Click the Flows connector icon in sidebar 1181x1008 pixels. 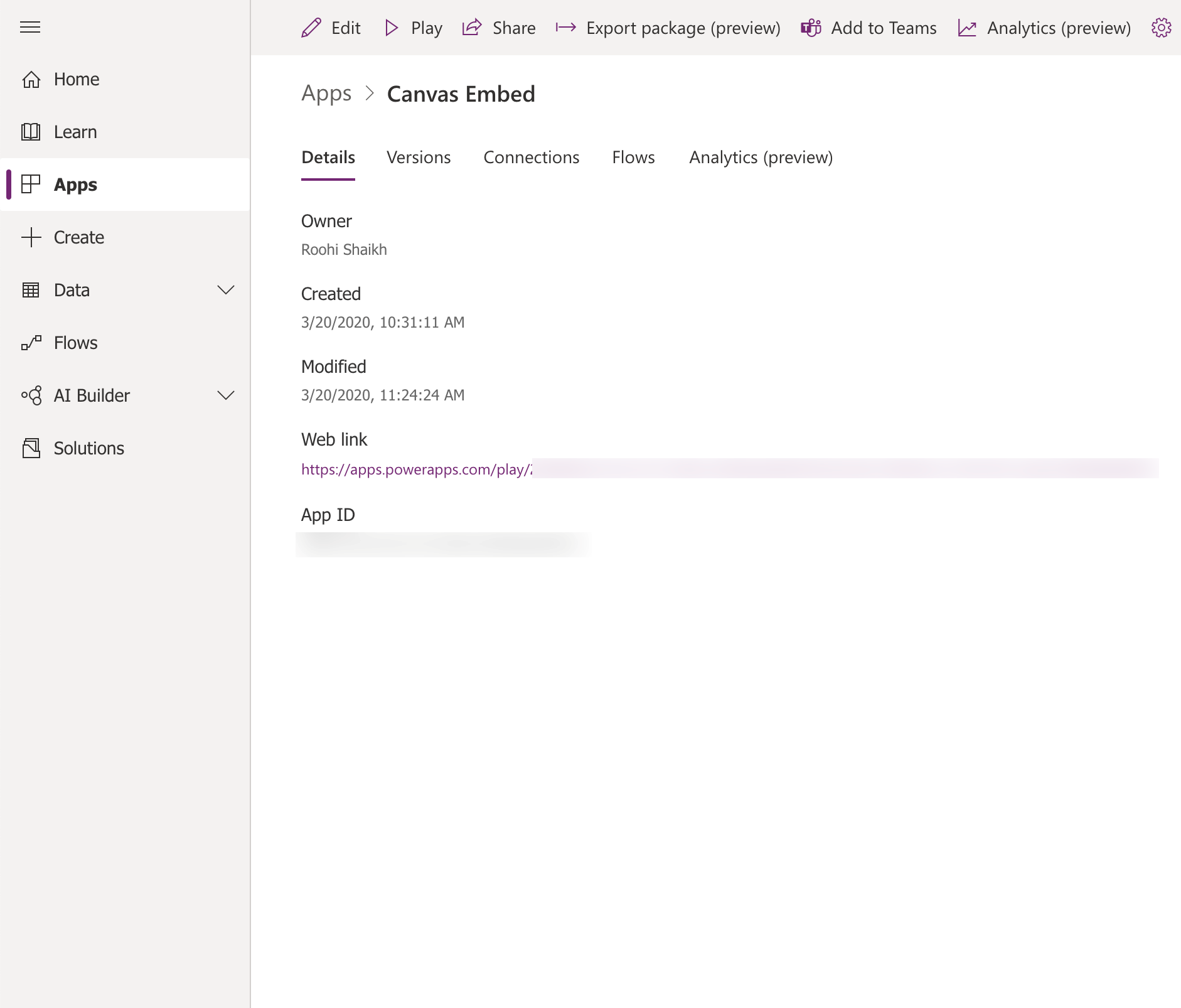pos(31,343)
